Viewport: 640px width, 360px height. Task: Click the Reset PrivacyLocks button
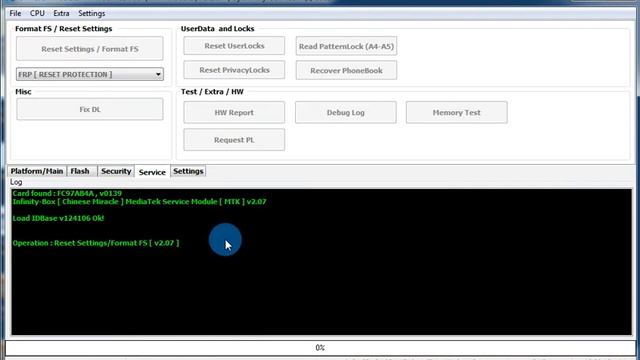pyautogui.click(x=234, y=70)
